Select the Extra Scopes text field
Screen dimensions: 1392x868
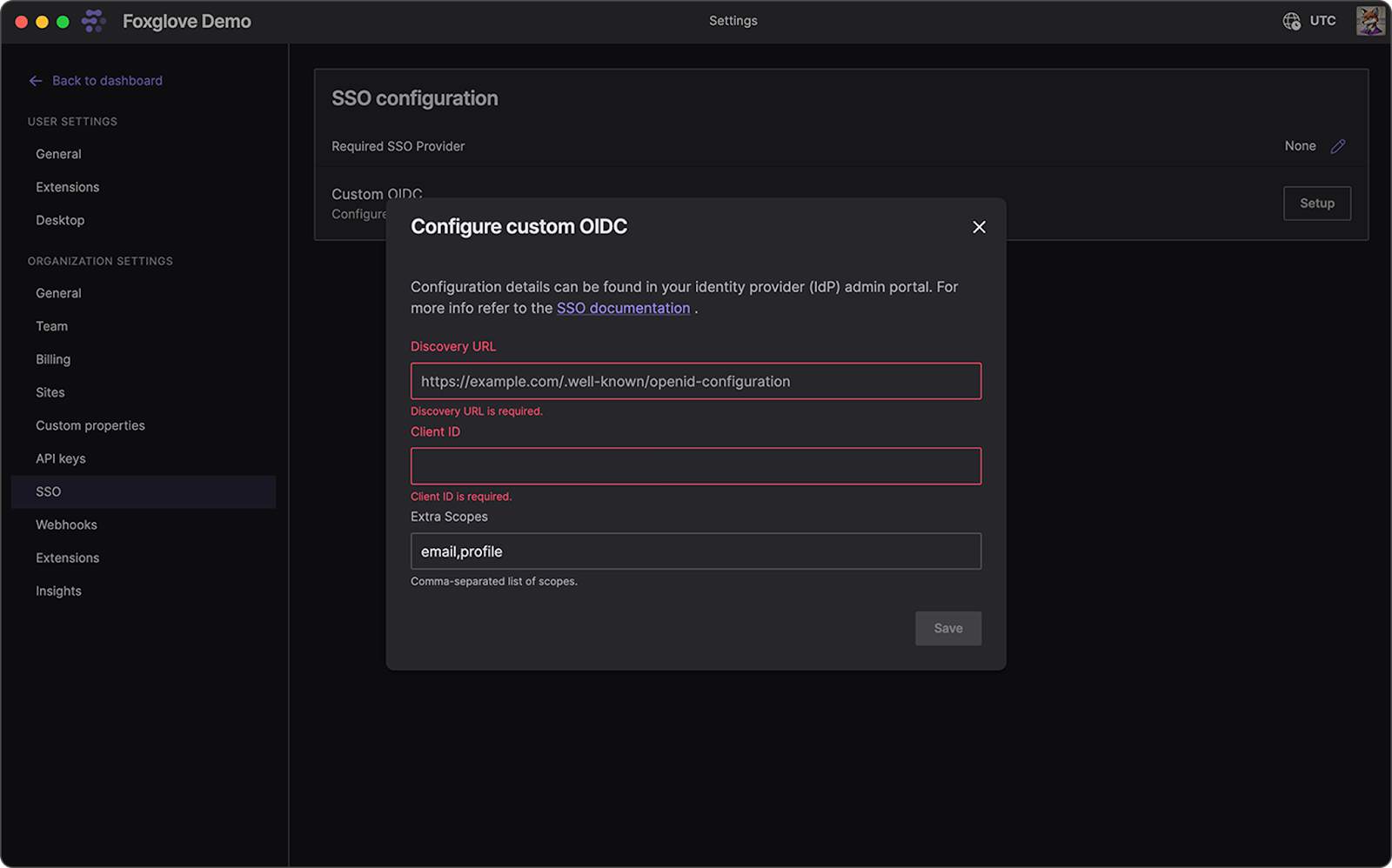[695, 551]
